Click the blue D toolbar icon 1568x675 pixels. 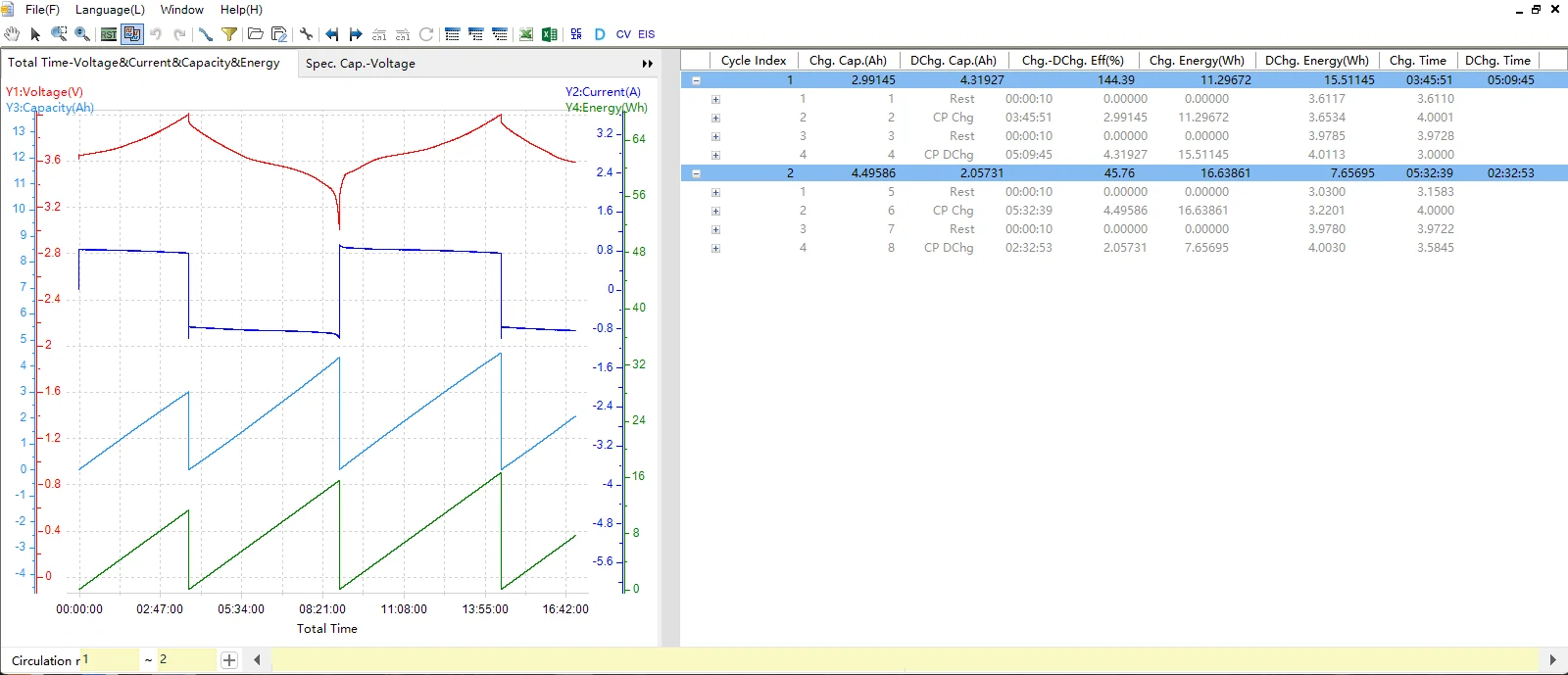click(600, 34)
